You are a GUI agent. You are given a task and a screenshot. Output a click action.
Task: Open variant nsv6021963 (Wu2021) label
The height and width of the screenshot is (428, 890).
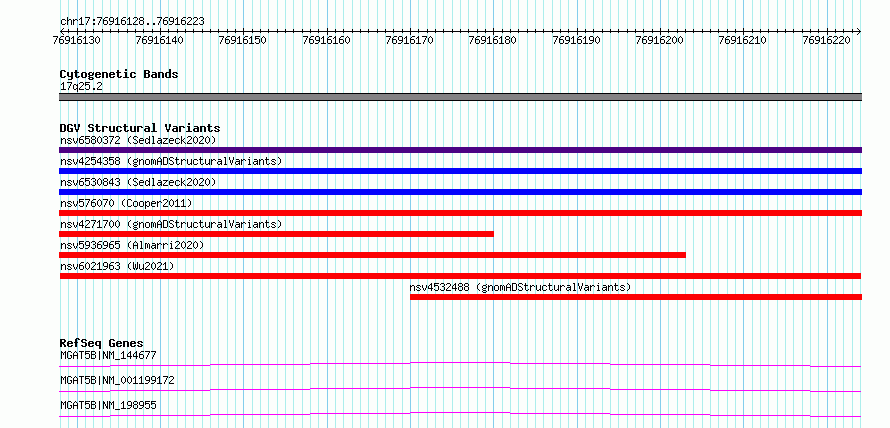click(x=117, y=266)
